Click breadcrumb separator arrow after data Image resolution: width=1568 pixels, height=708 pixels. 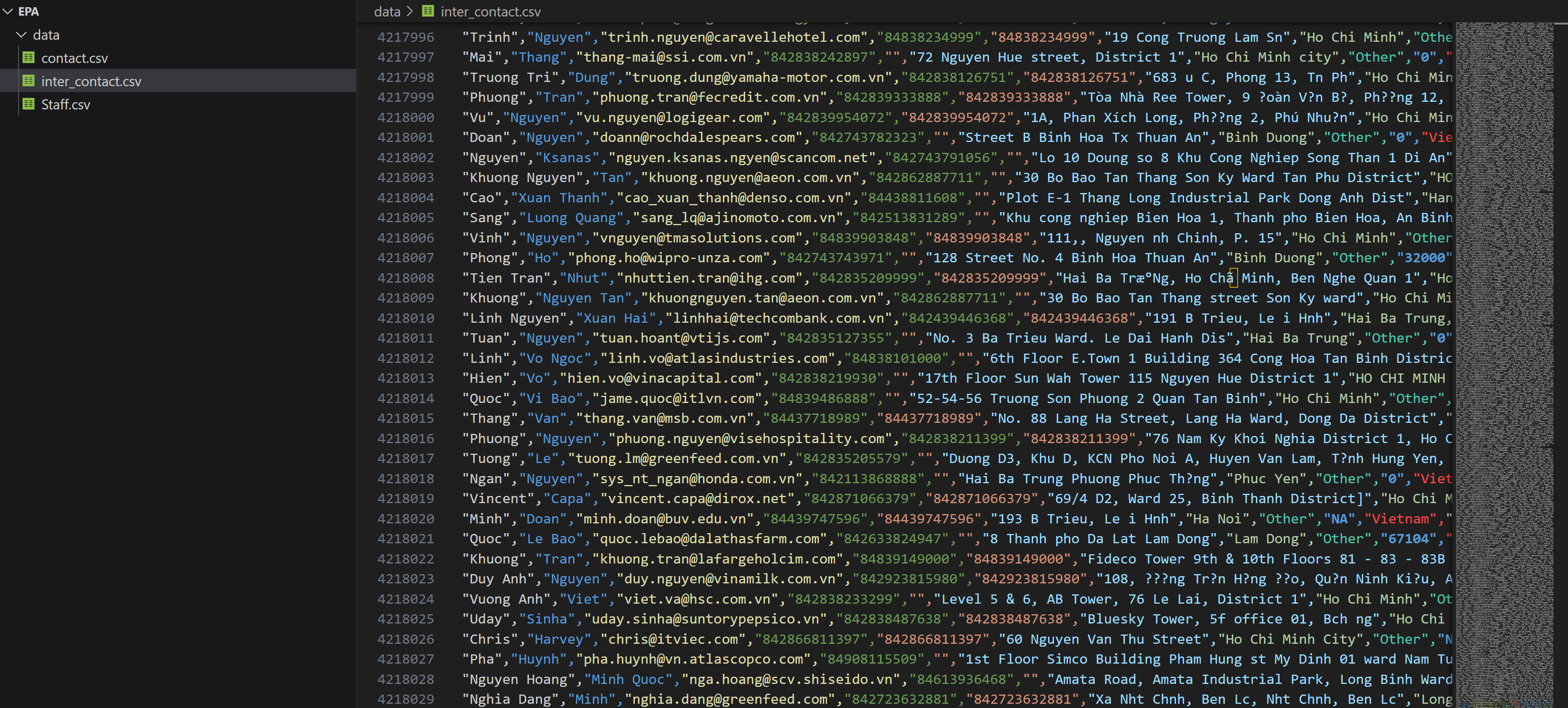[410, 11]
